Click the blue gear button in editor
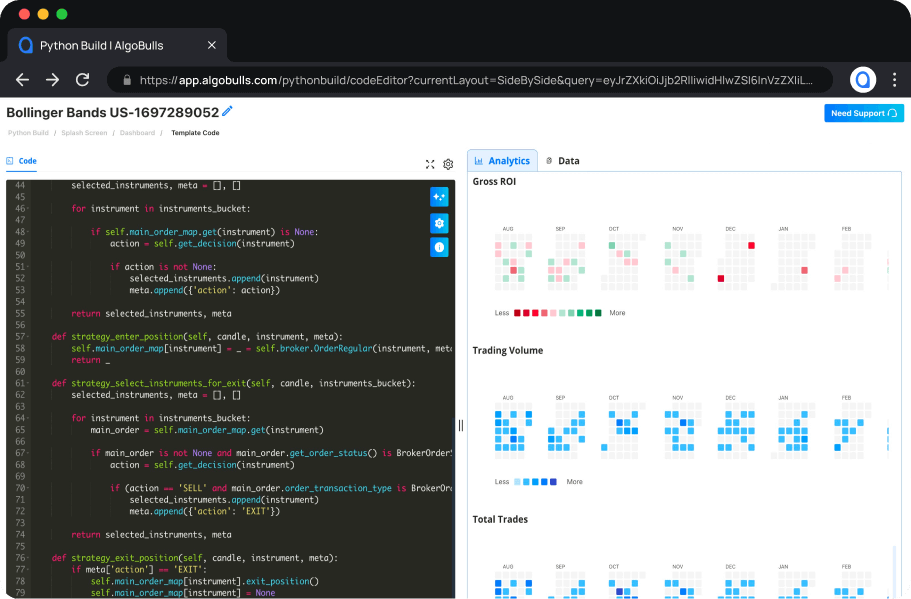Viewport: 911px width, 599px height. click(x=439, y=223)
